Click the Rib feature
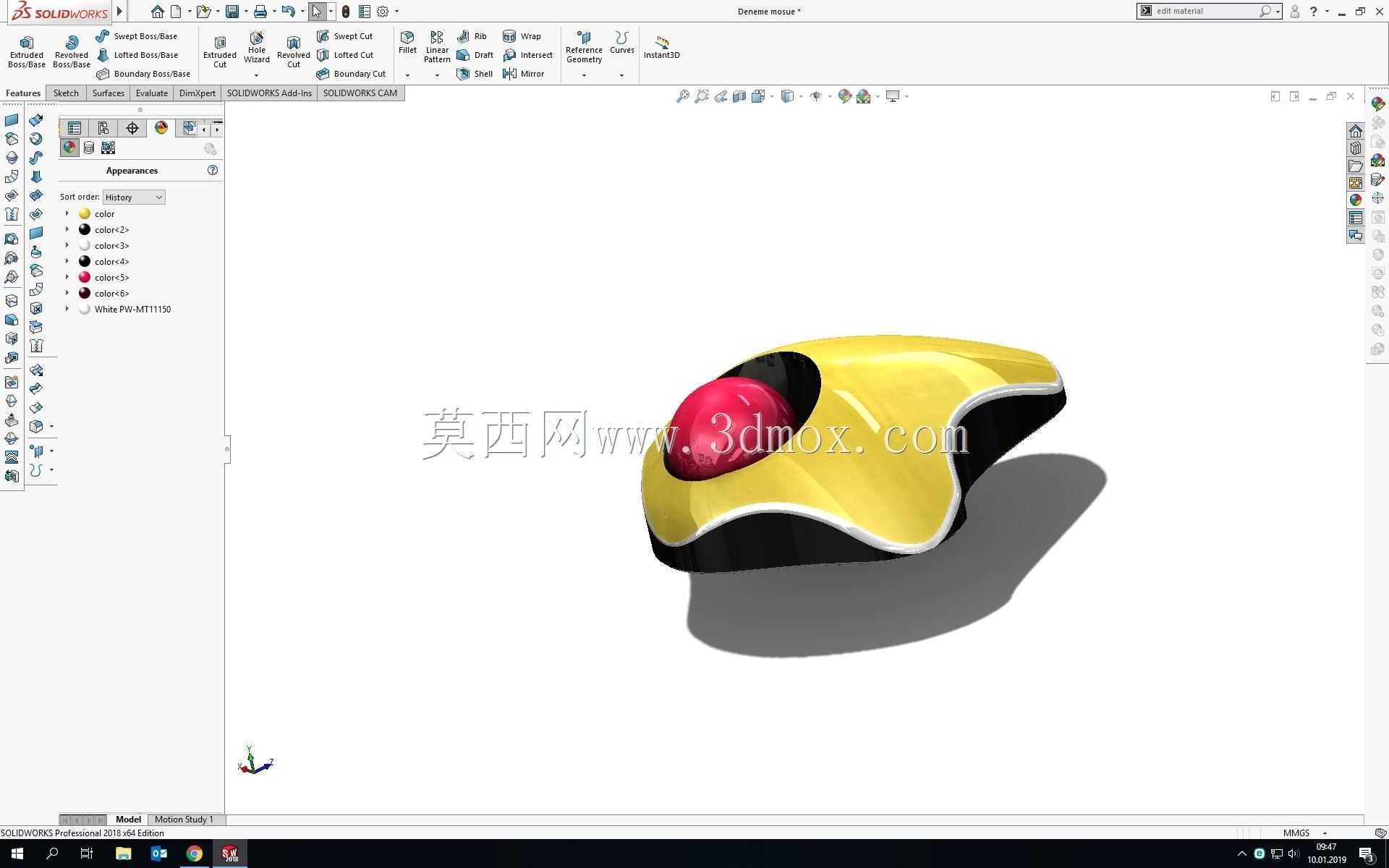Image resolution: width=1389 pixels, height=868 pixels. [472, 36]
